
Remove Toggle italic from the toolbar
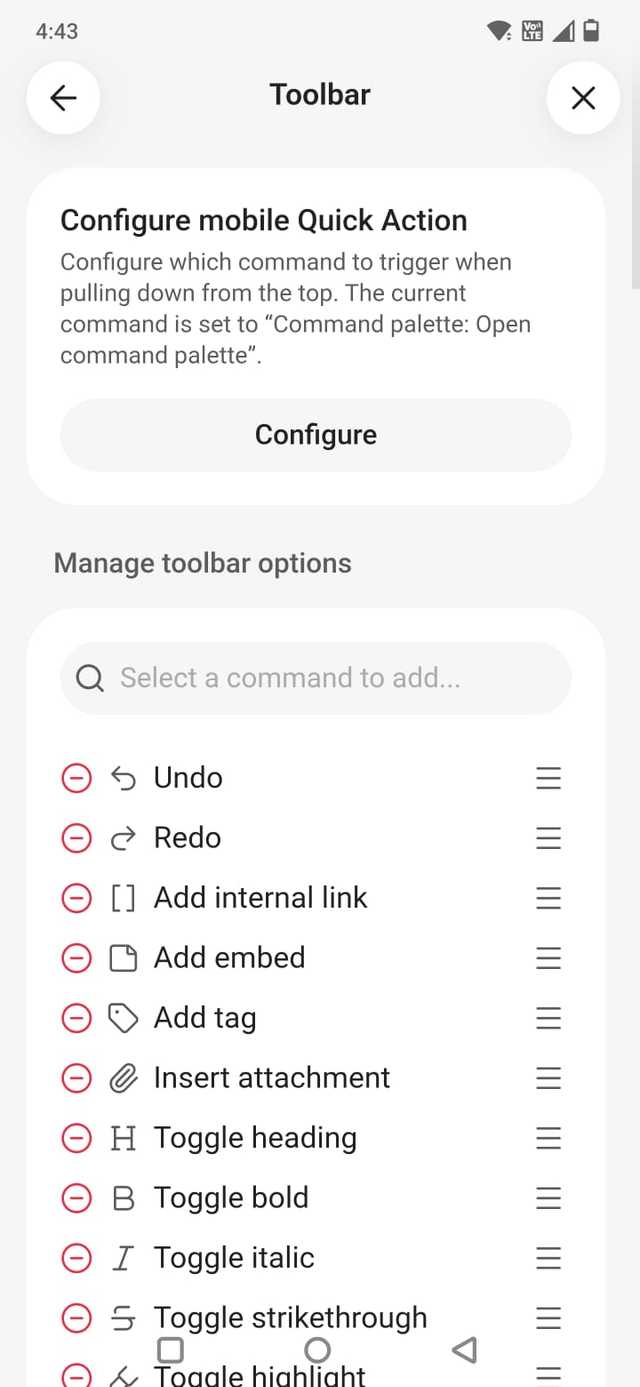[x=77, y=1258]
